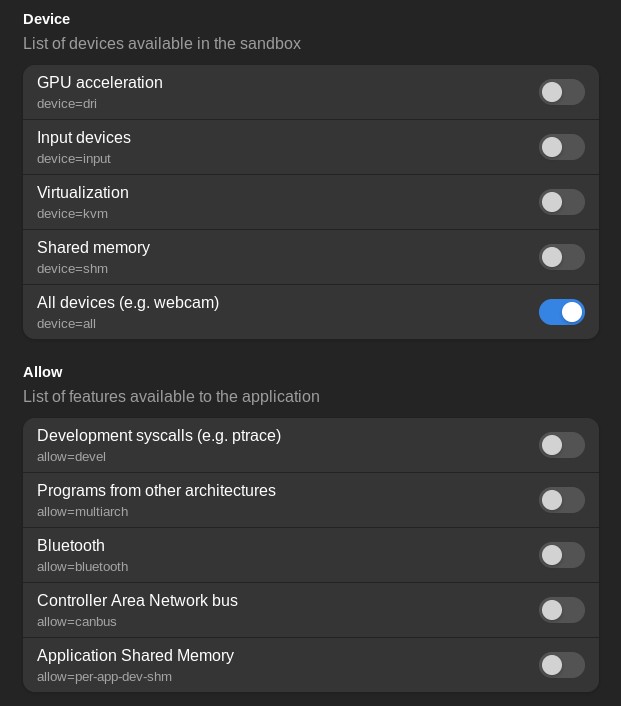This screenshot has width=621, height=706.
Task: Toggle Controller Area Network bus on
Action: (562, 610)
